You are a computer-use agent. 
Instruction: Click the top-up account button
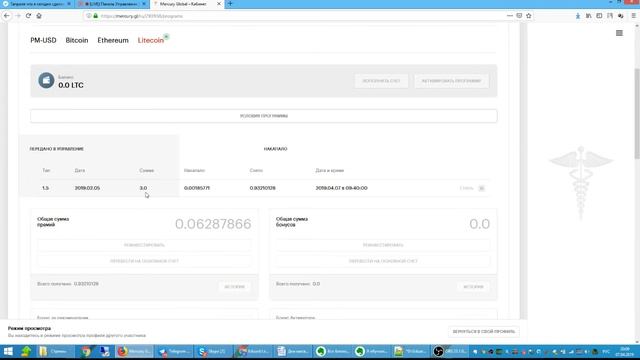(x=381, y=81)
